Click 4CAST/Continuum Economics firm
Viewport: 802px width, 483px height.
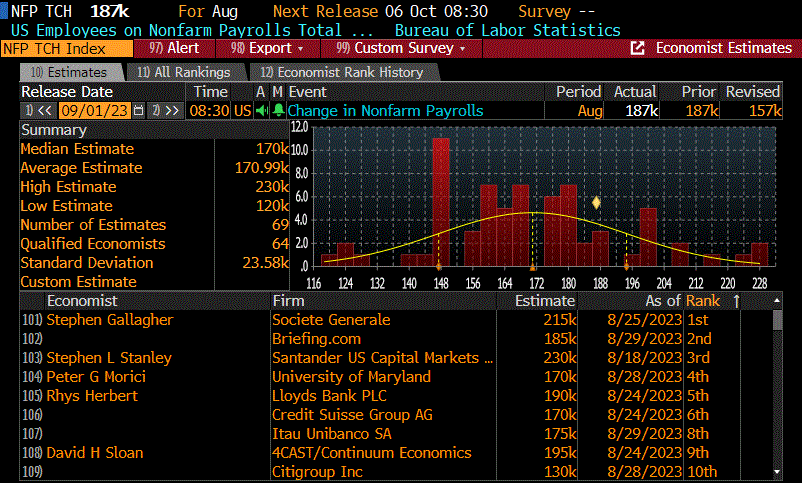(x=372, y=452)
